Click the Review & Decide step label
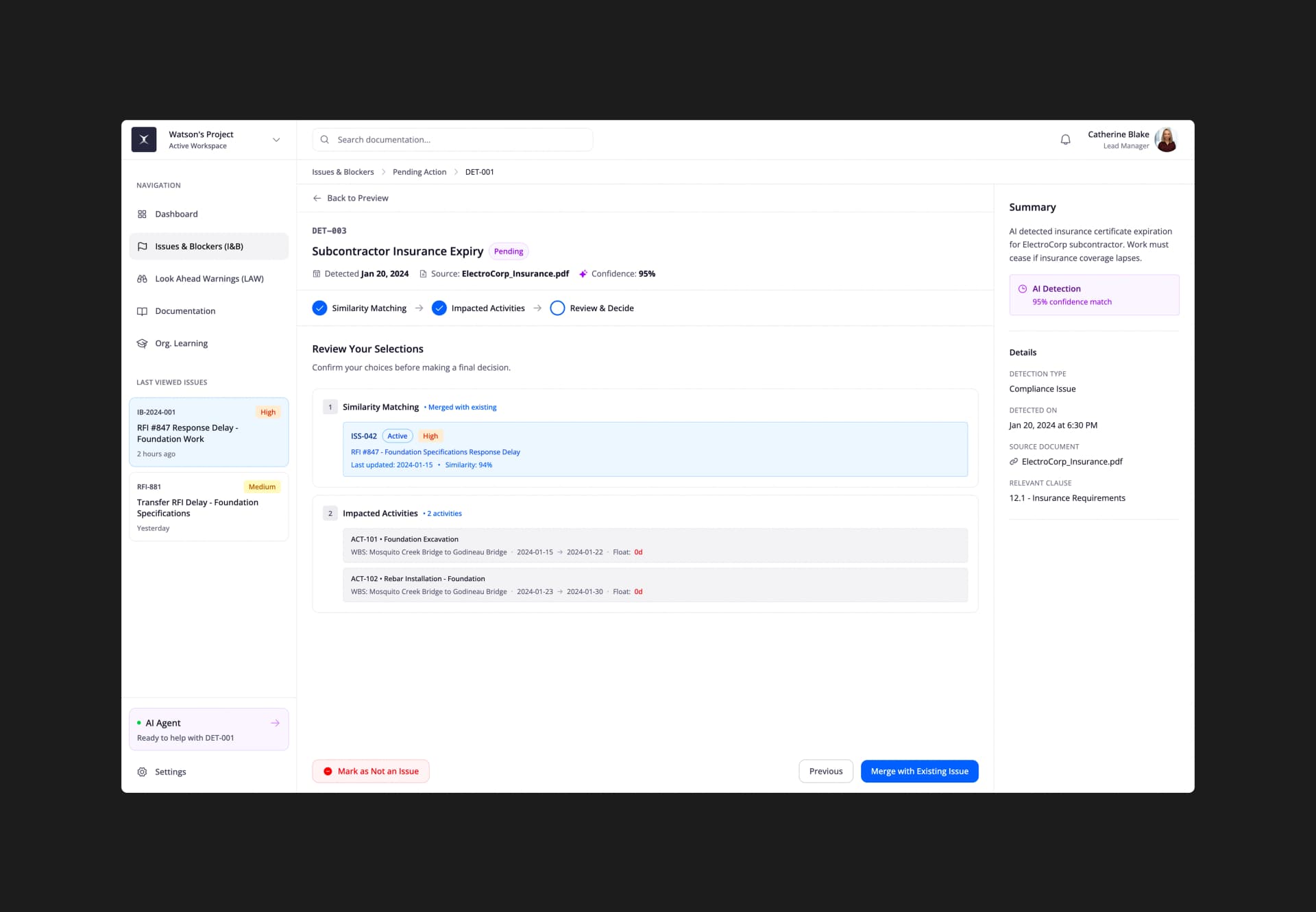Image resolution: width=1316 pixels, height=912 pixels. pos(602,308)
